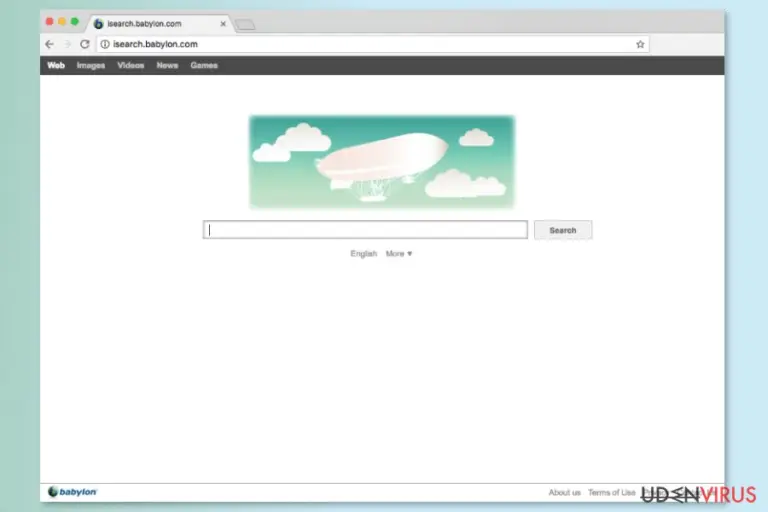Reload the isearch.babylon.com page
This screenshot has height=512, width=768.
(x=85, y=44)
